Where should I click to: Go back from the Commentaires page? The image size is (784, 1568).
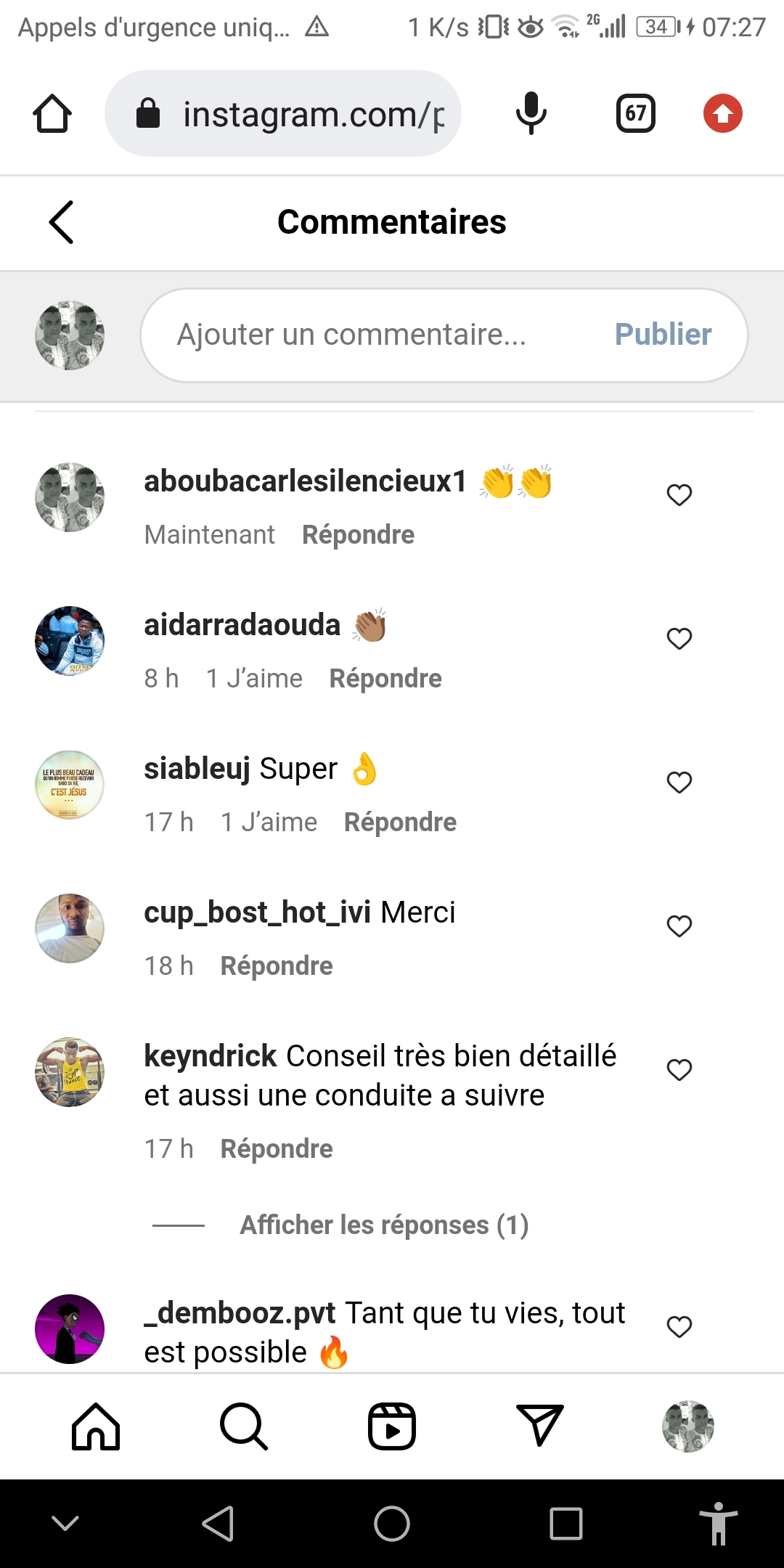[x=62, y=222]
